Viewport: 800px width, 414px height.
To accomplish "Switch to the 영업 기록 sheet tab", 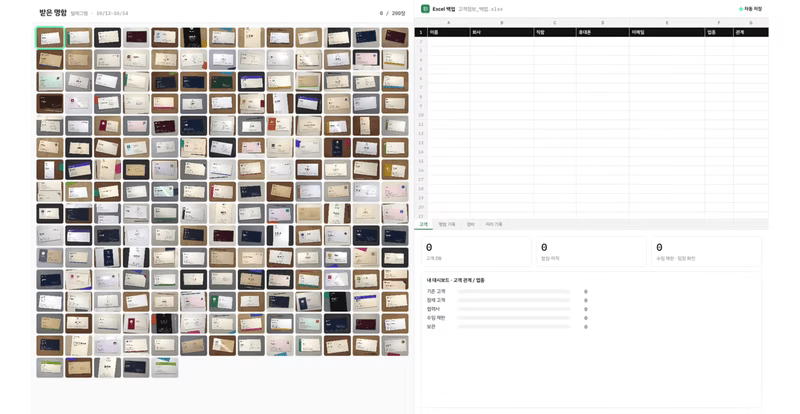I will [x=446, y=224].
